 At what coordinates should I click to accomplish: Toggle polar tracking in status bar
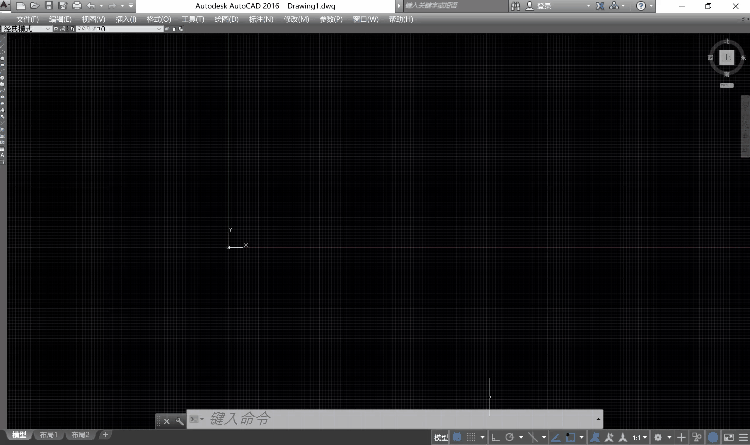[510, 437]
